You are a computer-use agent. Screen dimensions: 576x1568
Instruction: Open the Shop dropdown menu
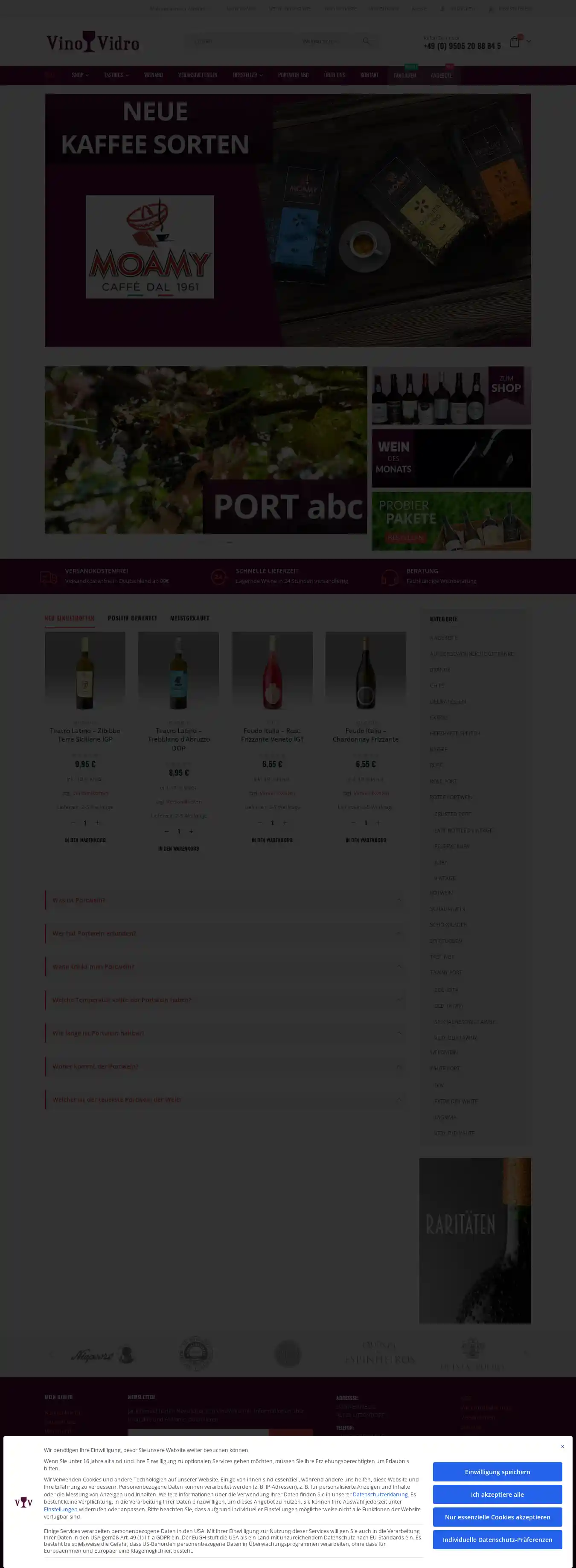pos(80,75)
